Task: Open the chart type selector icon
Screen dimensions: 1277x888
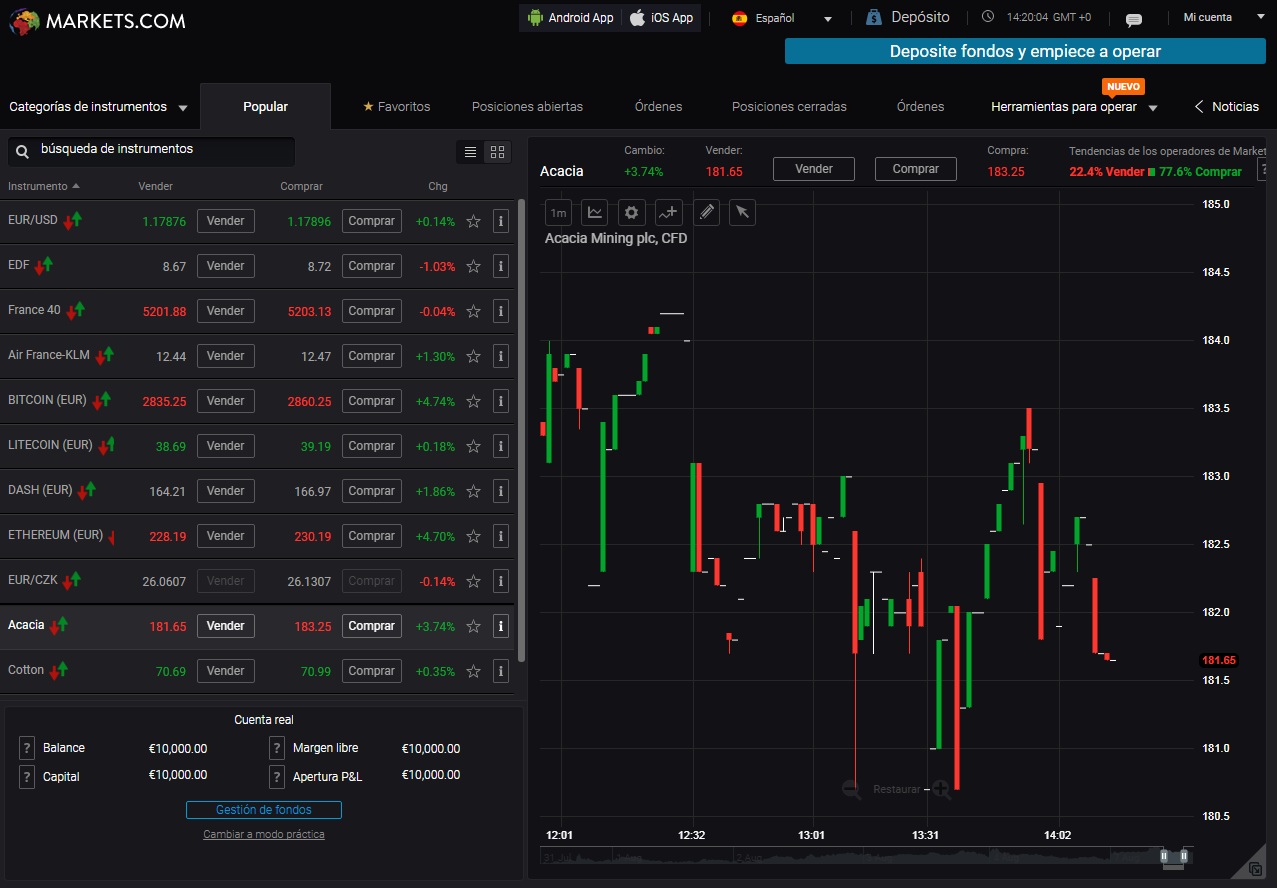Action: [595, 212]
